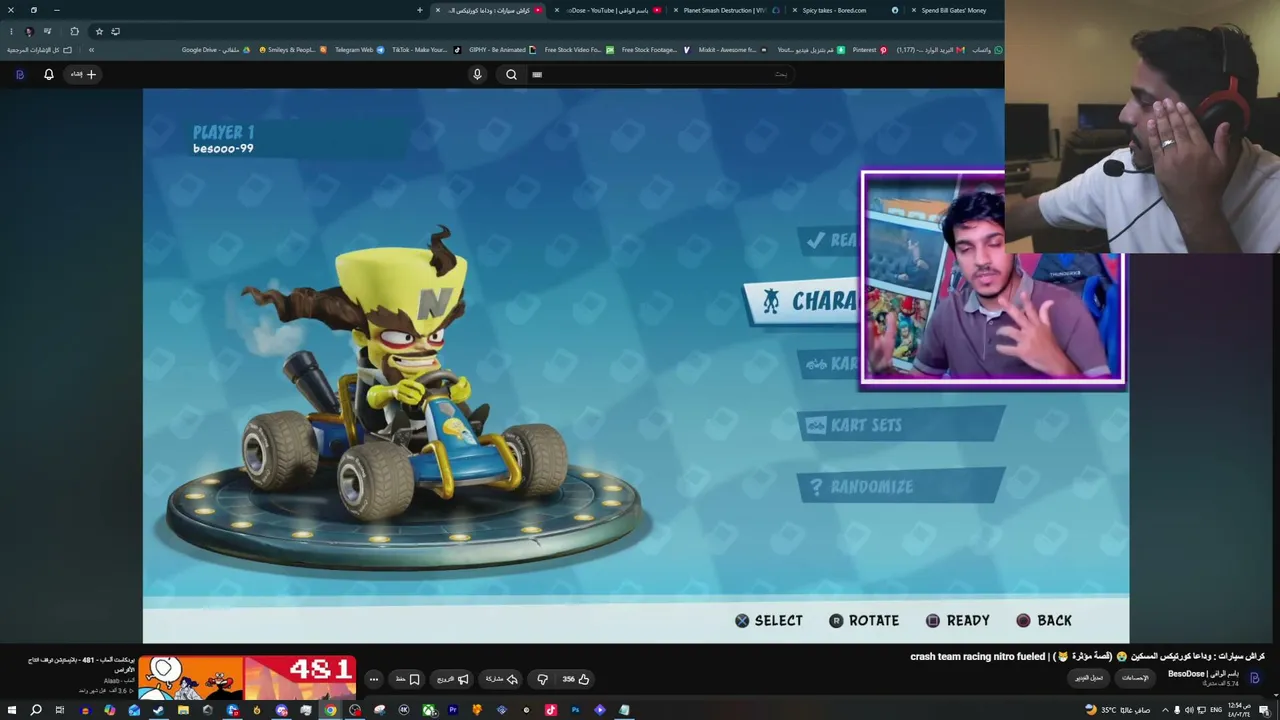Like the video with 356 likes
This screenshot has width=1280, height=720.
(x=575, y=679)
